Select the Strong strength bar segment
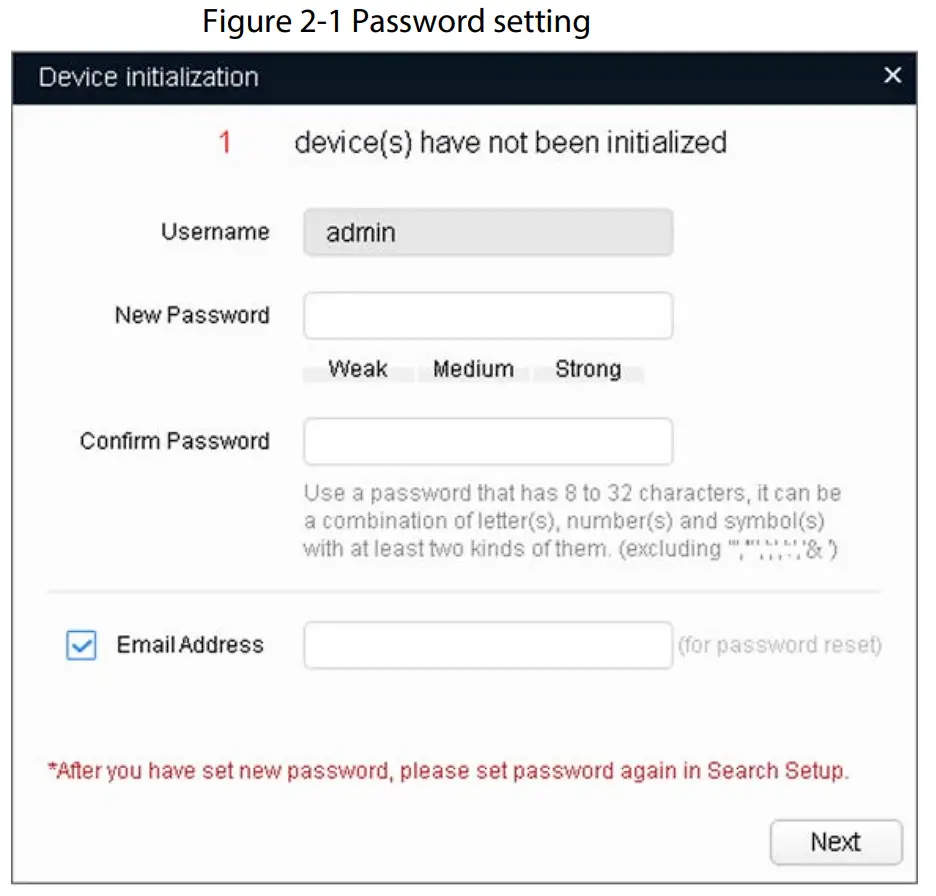 pyautogui.click(x=589, y=370)
